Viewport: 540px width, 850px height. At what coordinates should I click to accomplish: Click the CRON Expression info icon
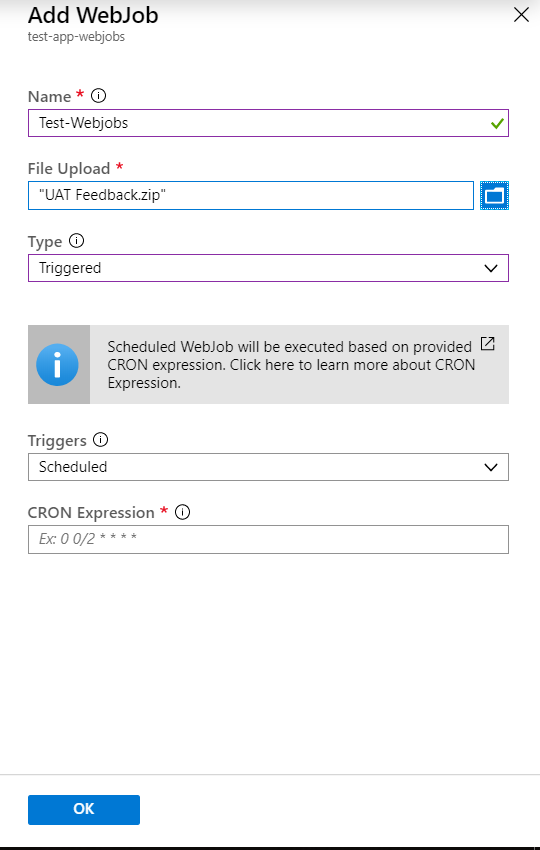coord(183,512)
